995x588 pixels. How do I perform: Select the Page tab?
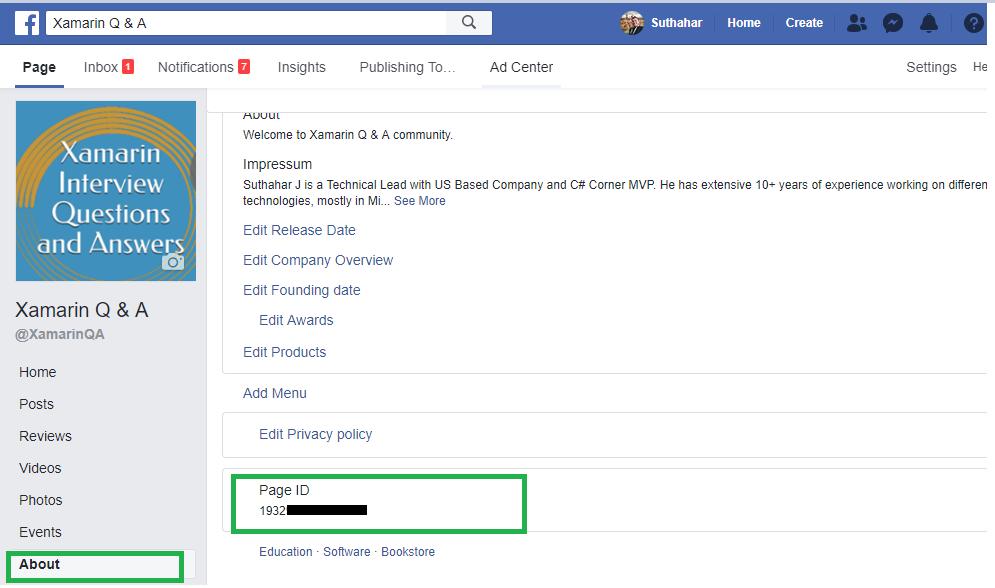click(x=39, y=67)
